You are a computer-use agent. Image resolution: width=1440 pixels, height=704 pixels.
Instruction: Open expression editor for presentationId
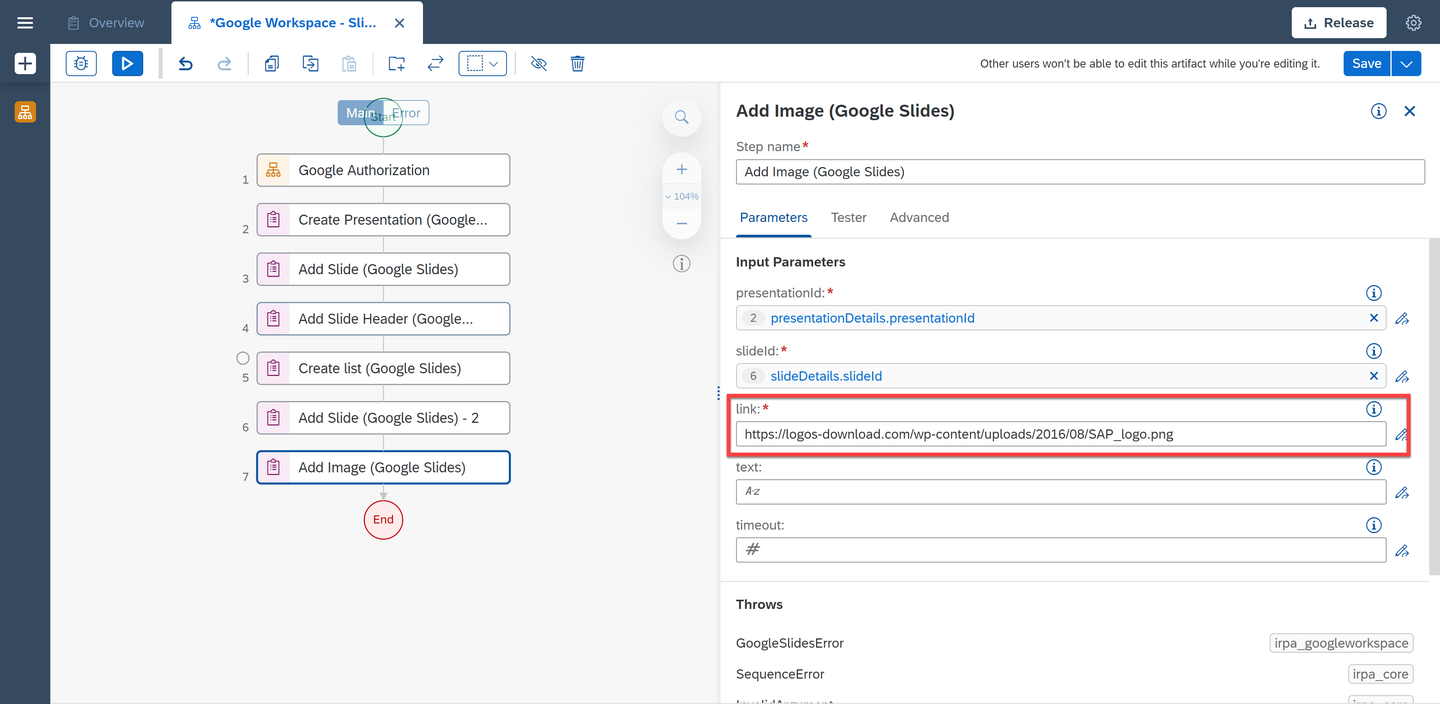[1402, 319]
